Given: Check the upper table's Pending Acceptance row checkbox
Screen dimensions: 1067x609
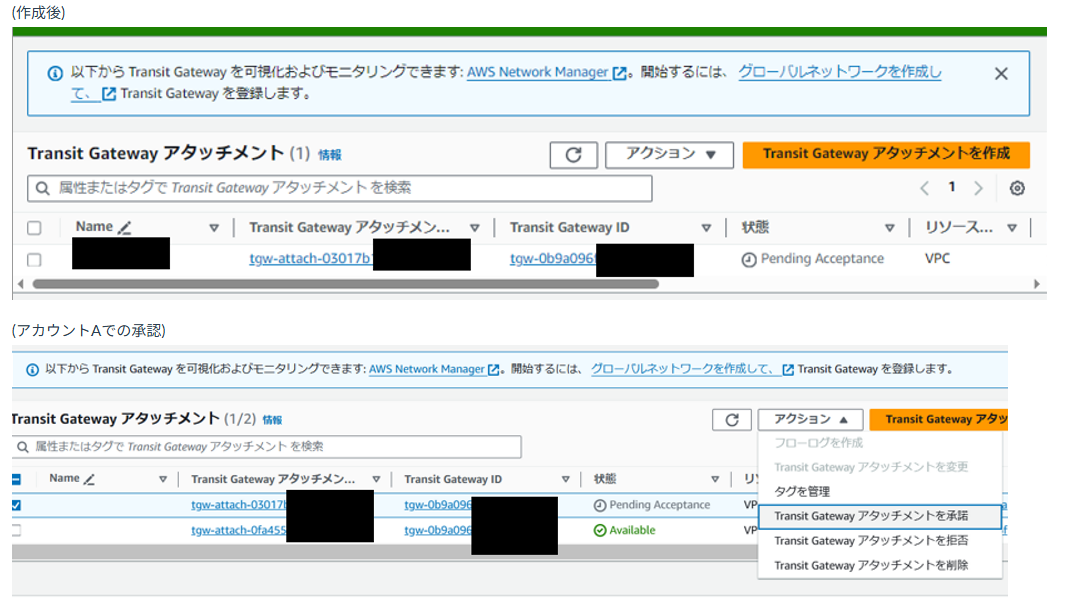Looking at the screenshot, I should (35, 260).
